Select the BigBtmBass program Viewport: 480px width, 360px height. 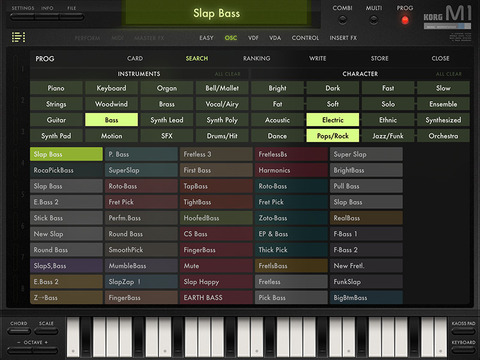(366, 297)
